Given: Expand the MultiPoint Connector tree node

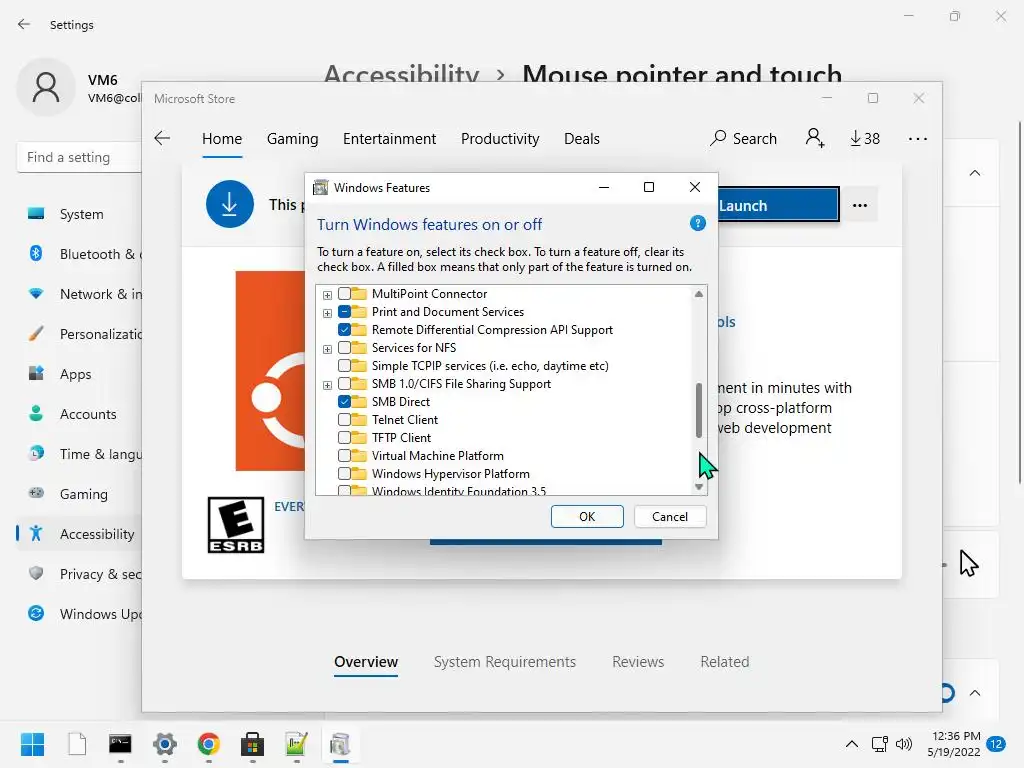Looking at the screenshot, I should click(x=327, y=295).
